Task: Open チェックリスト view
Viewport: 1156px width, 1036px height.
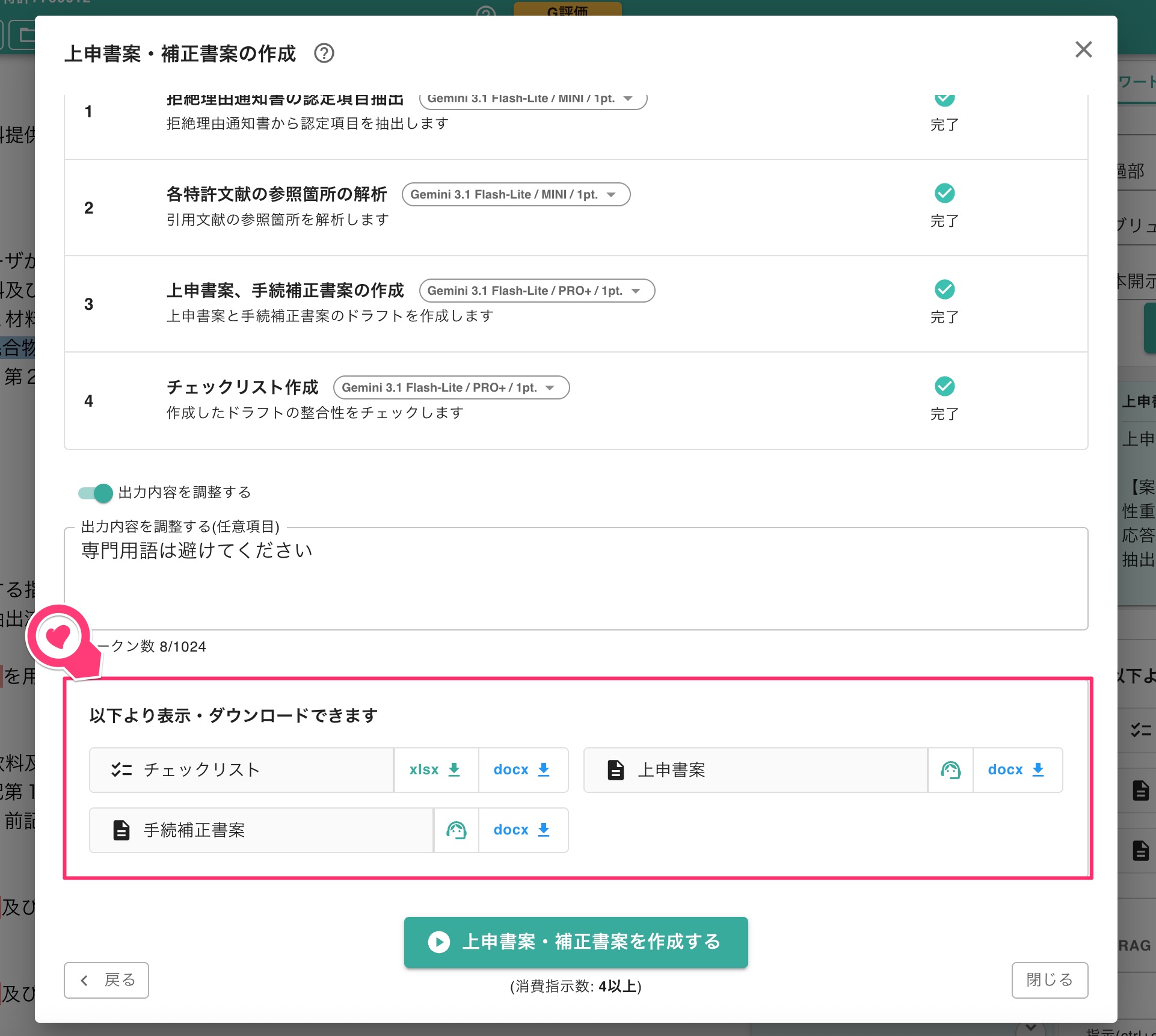Action: coord(241,770)
